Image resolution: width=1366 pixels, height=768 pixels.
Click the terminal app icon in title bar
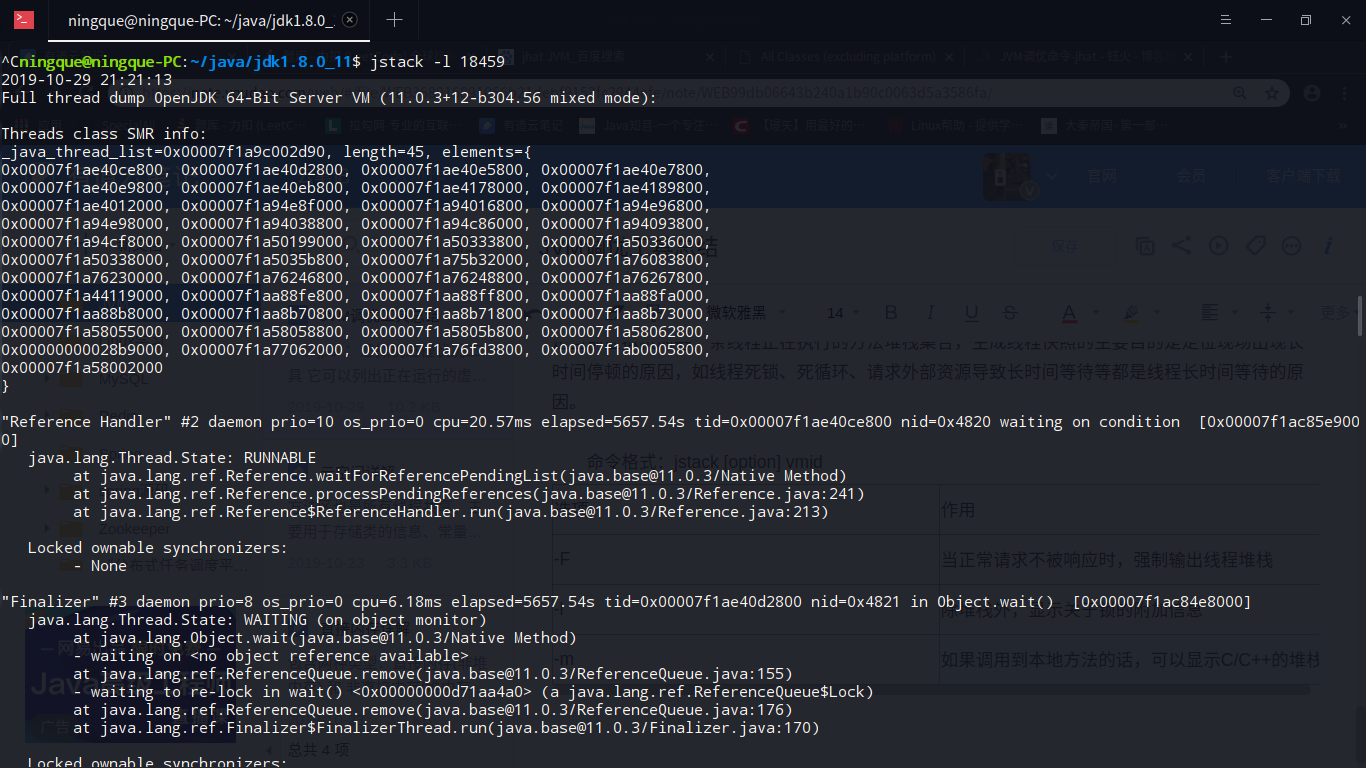(x=23, y=20)
